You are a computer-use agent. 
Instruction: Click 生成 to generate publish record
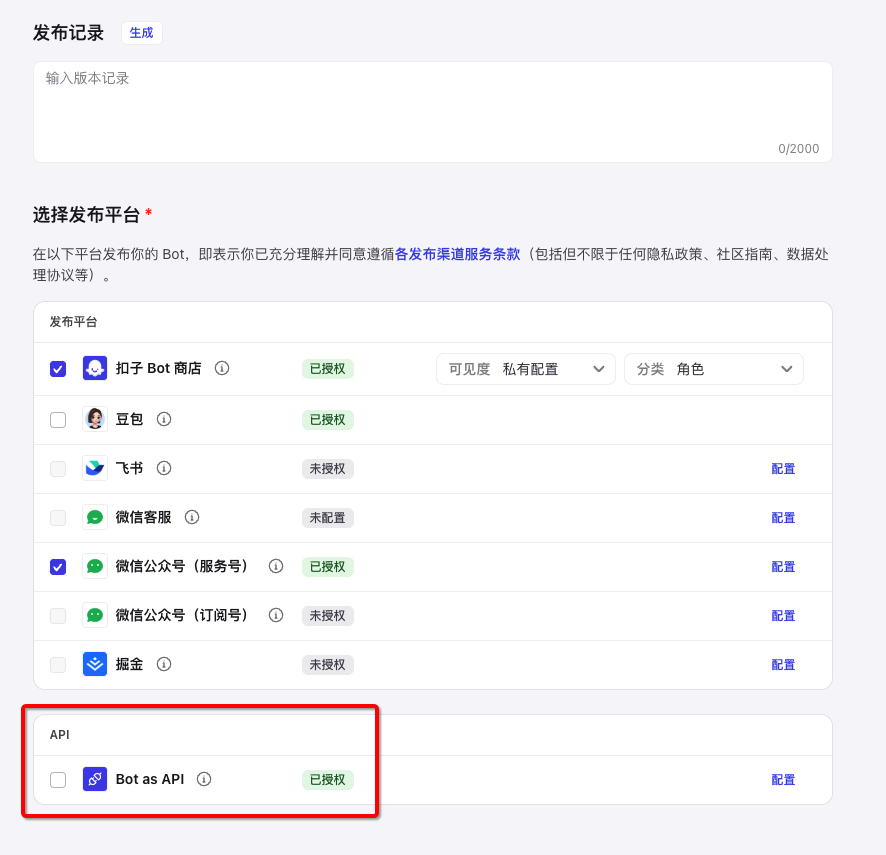(x=142, y=33)
